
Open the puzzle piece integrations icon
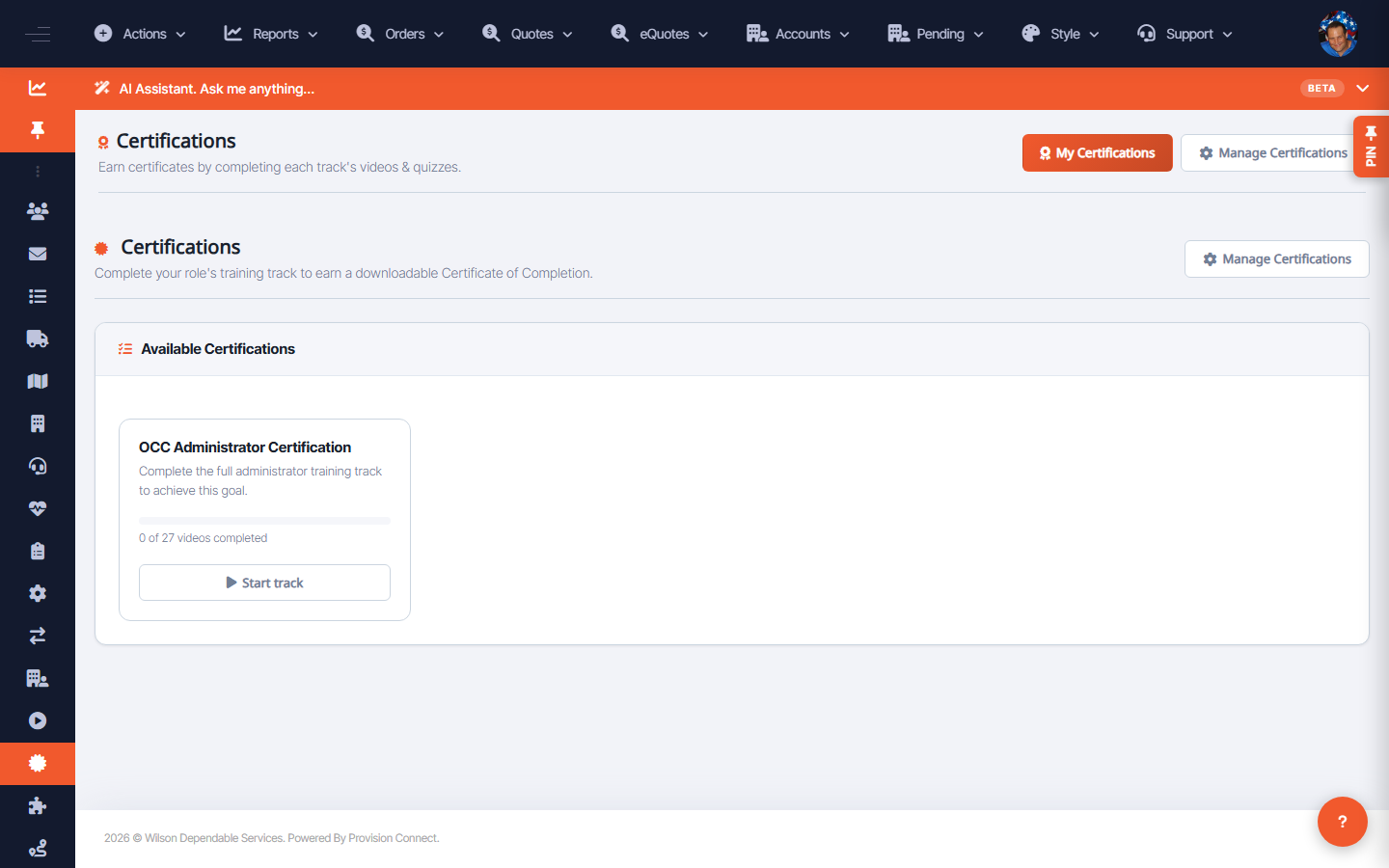click(x=38, y=805)
